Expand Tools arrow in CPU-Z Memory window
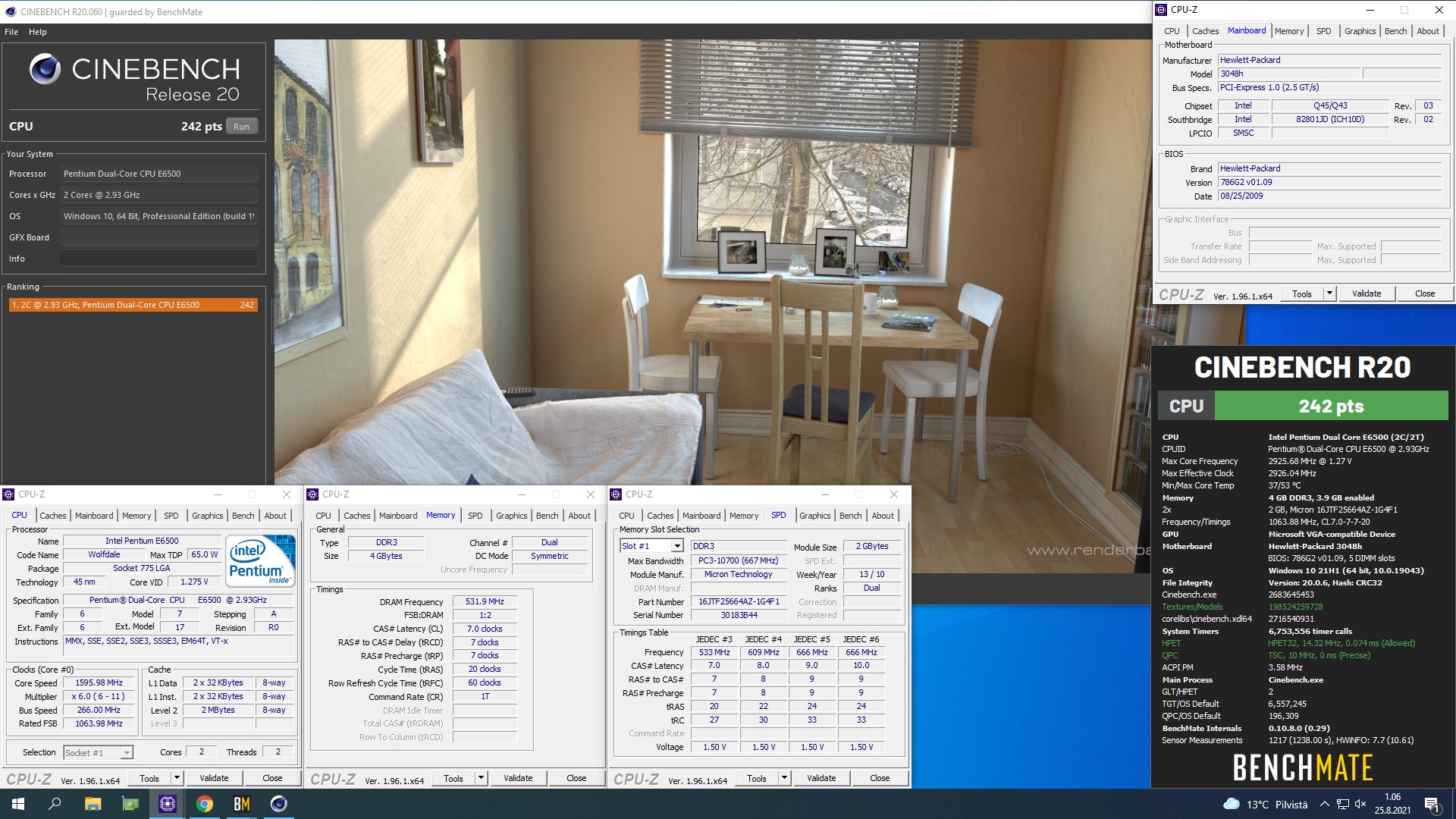The width and height of the screenshot is (1456, 819). pos(481,778)
